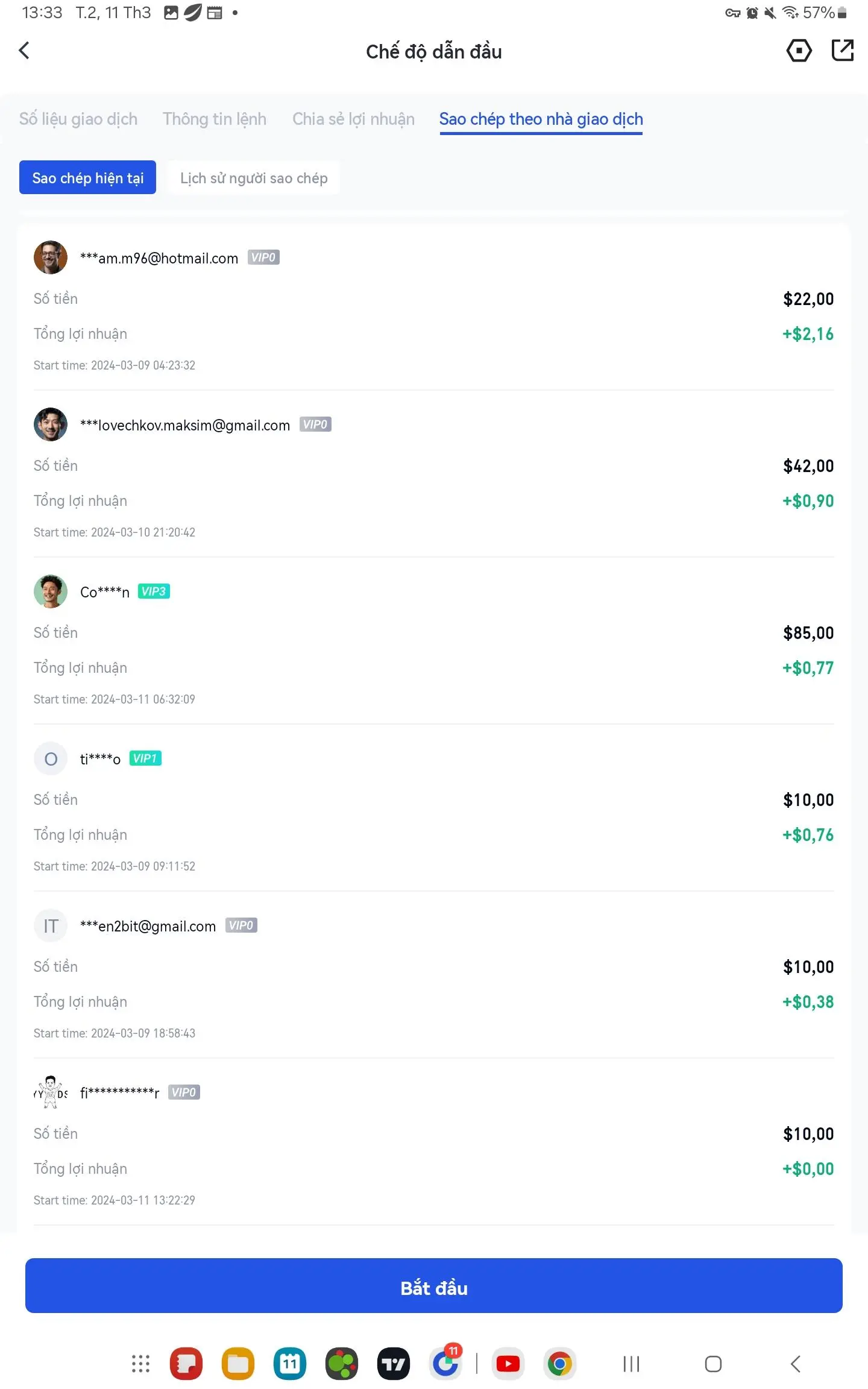This screenshot has width=868, height=1389.
Task: Switch to Thông tin lệnh tab
Action: (215, 119)
